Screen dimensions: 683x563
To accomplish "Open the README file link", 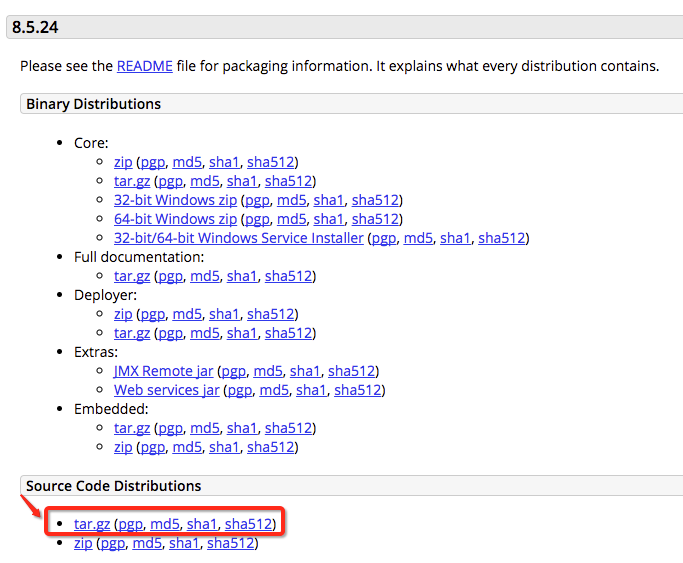I will pos(144,66).
